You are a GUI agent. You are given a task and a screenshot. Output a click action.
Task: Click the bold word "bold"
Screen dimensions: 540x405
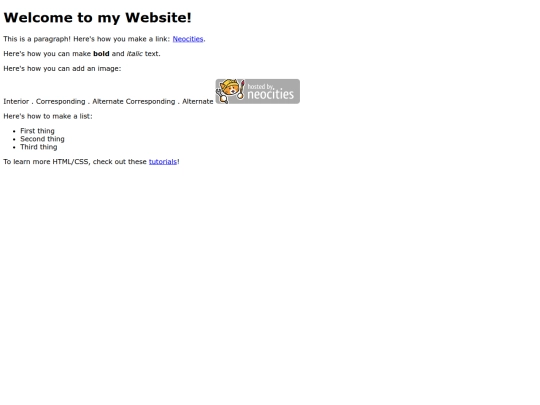101,54
